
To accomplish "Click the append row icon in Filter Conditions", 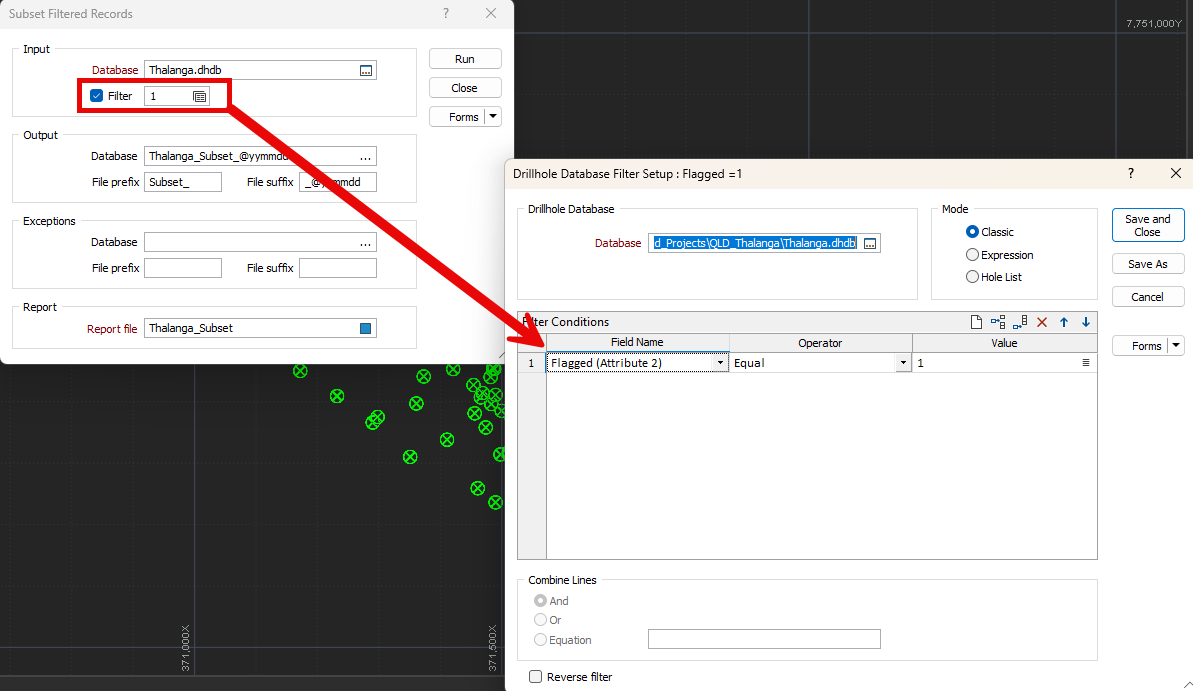I will 1020,322.
